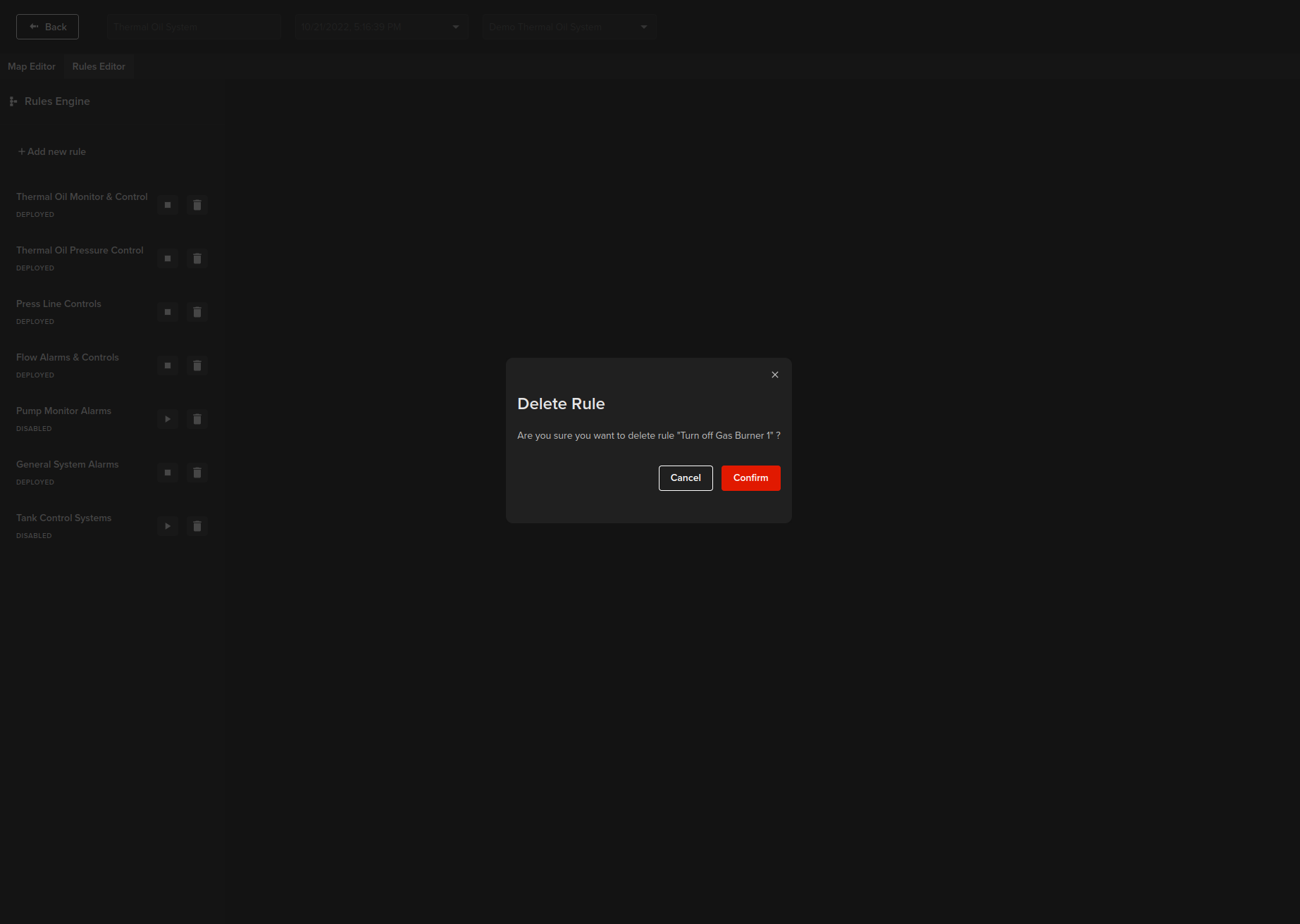
Task: Expand the Demo Thermal Oil System dropdown
Action: pos(569,27)
